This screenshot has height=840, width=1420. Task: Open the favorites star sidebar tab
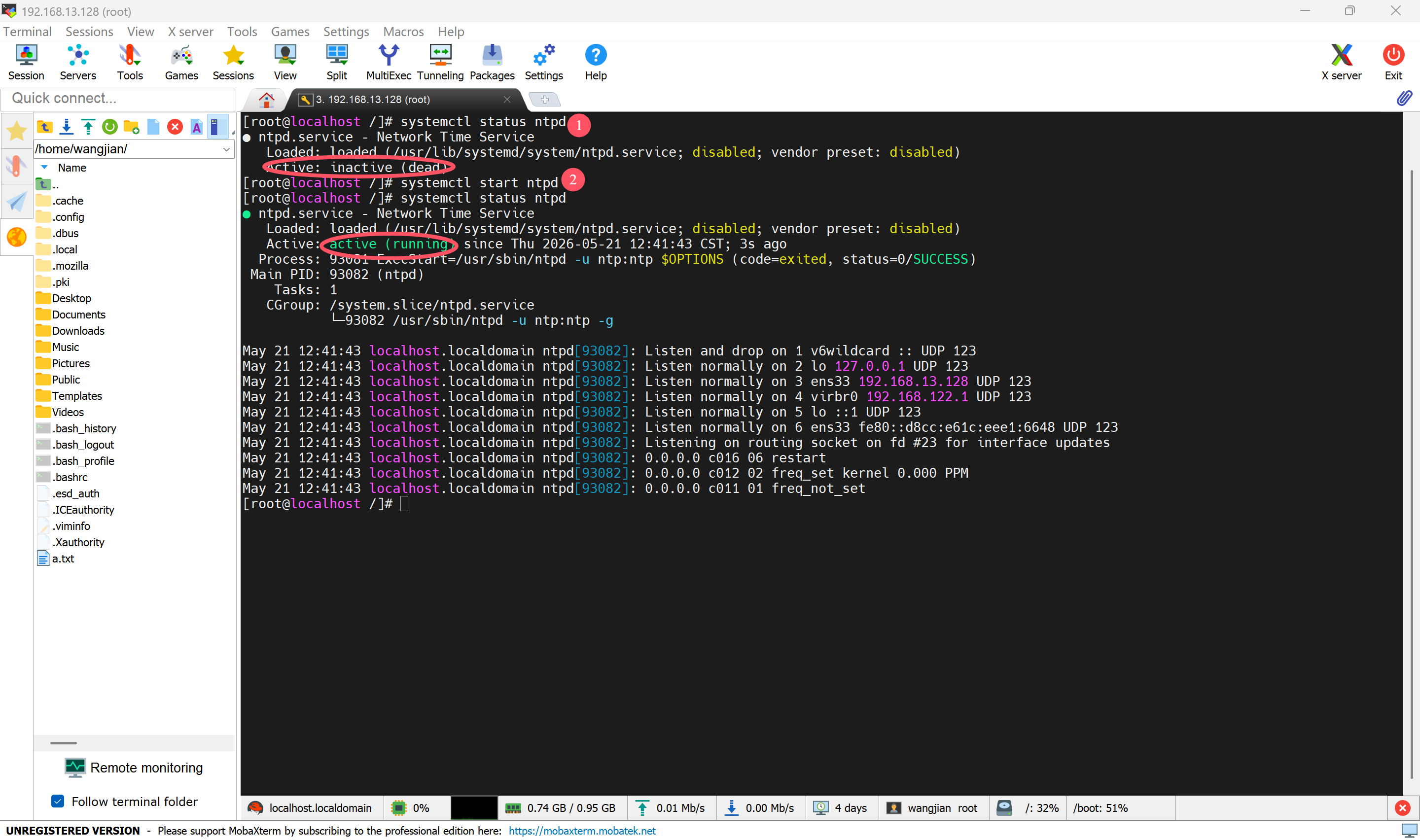16,131
